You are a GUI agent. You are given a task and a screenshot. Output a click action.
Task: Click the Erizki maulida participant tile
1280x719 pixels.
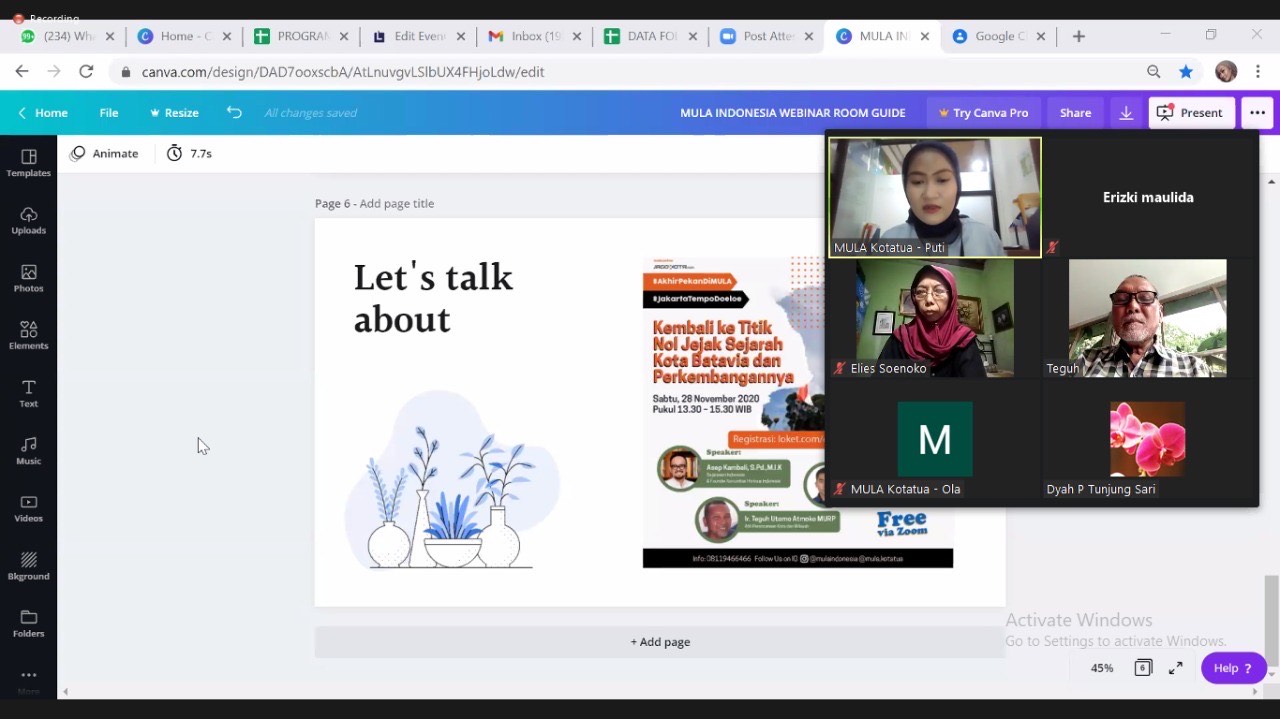click(1148, 197)
